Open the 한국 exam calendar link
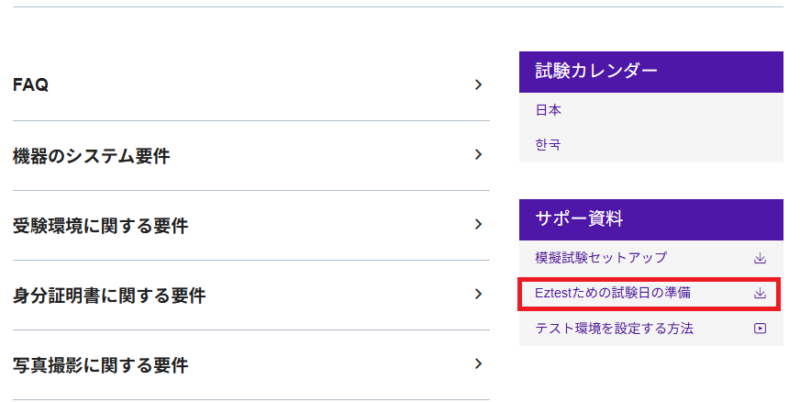Viewport: 800px width, 402px height. [x=548, y=145]
